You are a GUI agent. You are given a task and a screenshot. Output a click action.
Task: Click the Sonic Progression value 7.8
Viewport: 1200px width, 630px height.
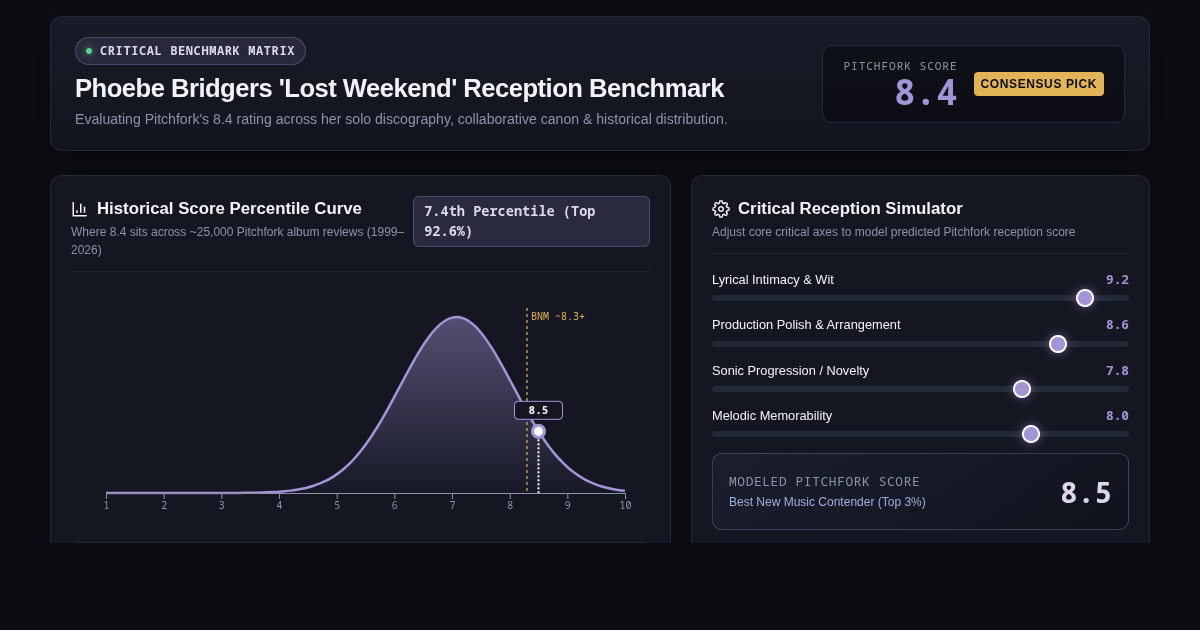pos(1117,370)
